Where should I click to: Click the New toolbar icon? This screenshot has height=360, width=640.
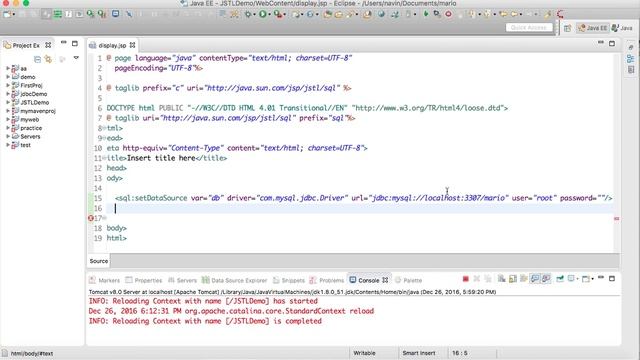point(7,14)
